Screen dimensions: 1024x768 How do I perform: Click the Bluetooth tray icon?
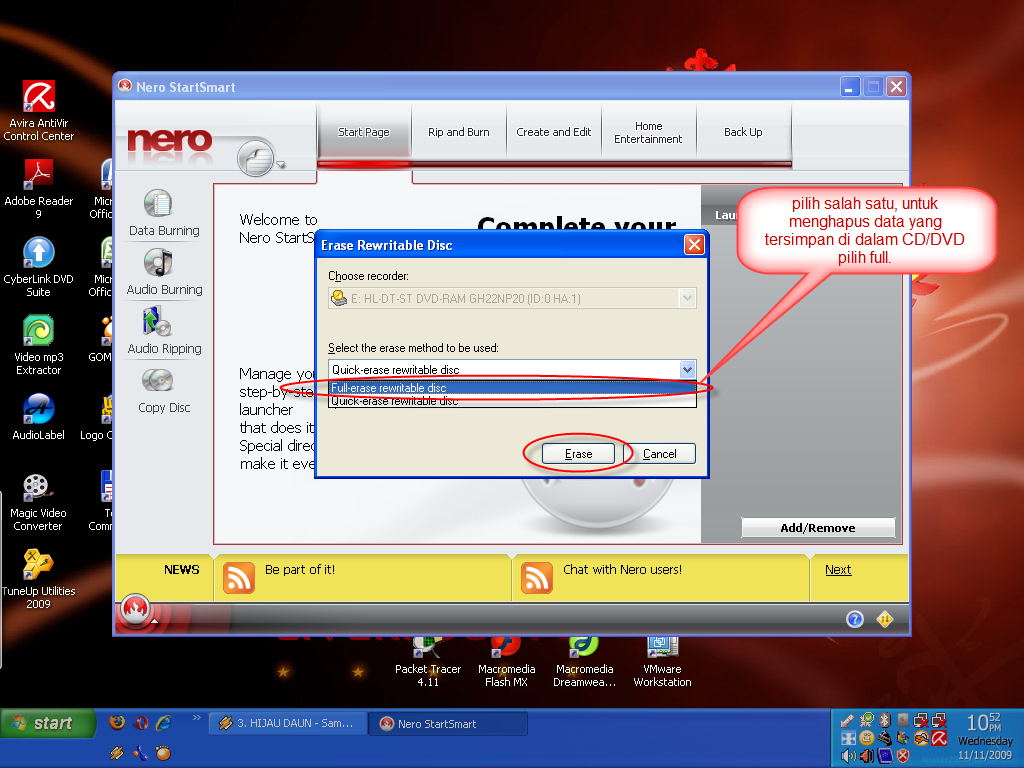885,720
